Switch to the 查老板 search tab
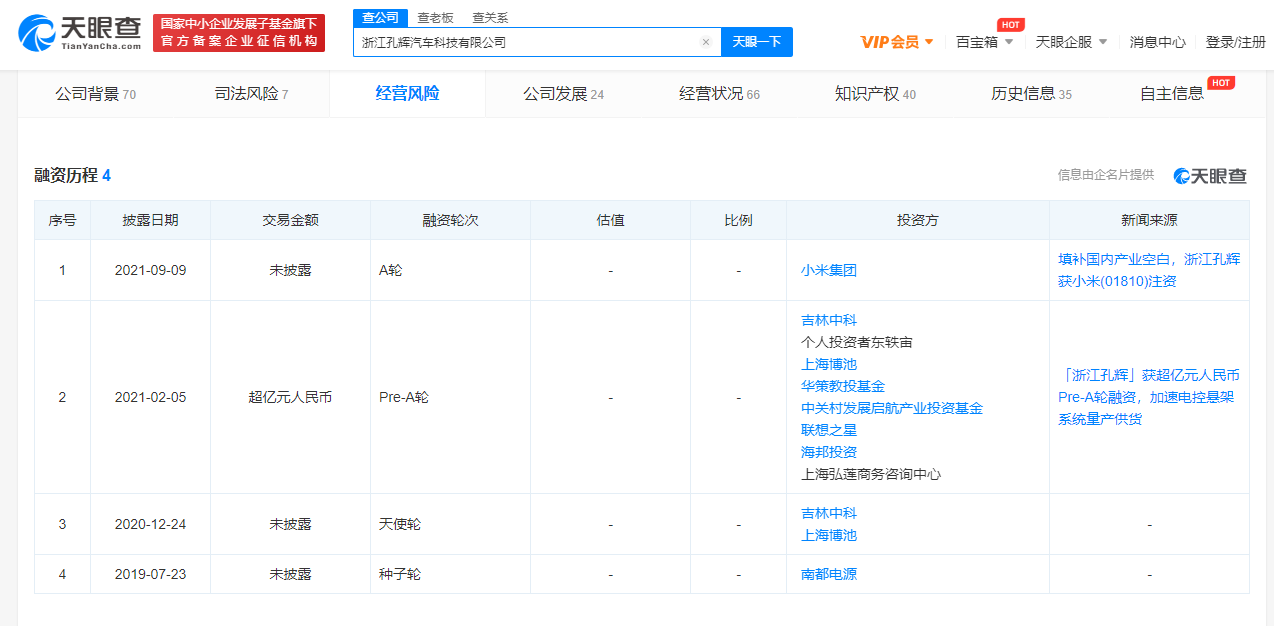 click(x=435, y=18)
